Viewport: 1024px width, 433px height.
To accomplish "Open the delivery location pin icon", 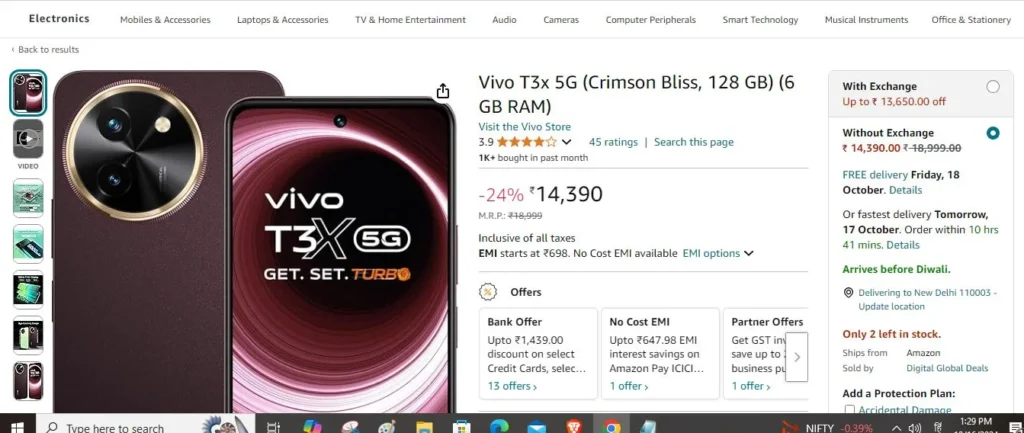I will point(848,293).
